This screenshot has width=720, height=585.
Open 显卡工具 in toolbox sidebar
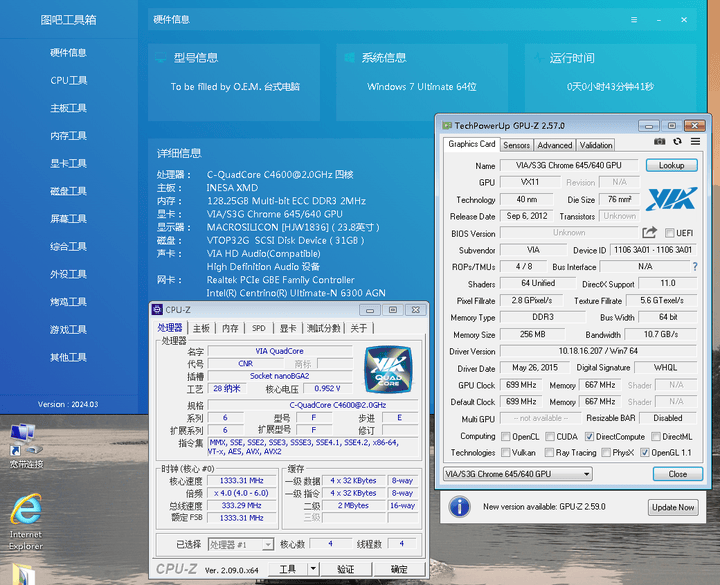[68, 163]
